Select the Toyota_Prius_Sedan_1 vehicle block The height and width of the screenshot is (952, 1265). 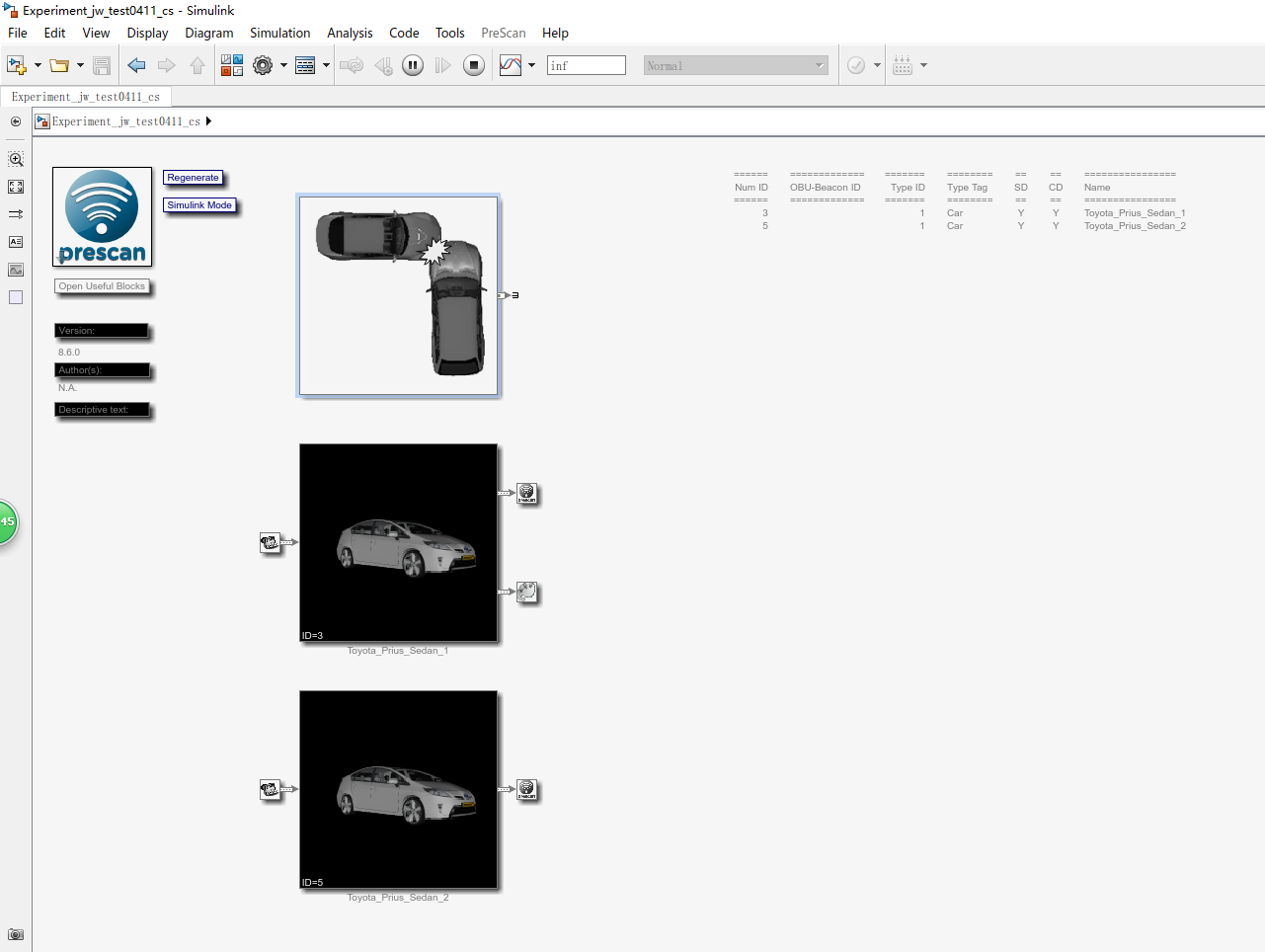tap(399, 543)
